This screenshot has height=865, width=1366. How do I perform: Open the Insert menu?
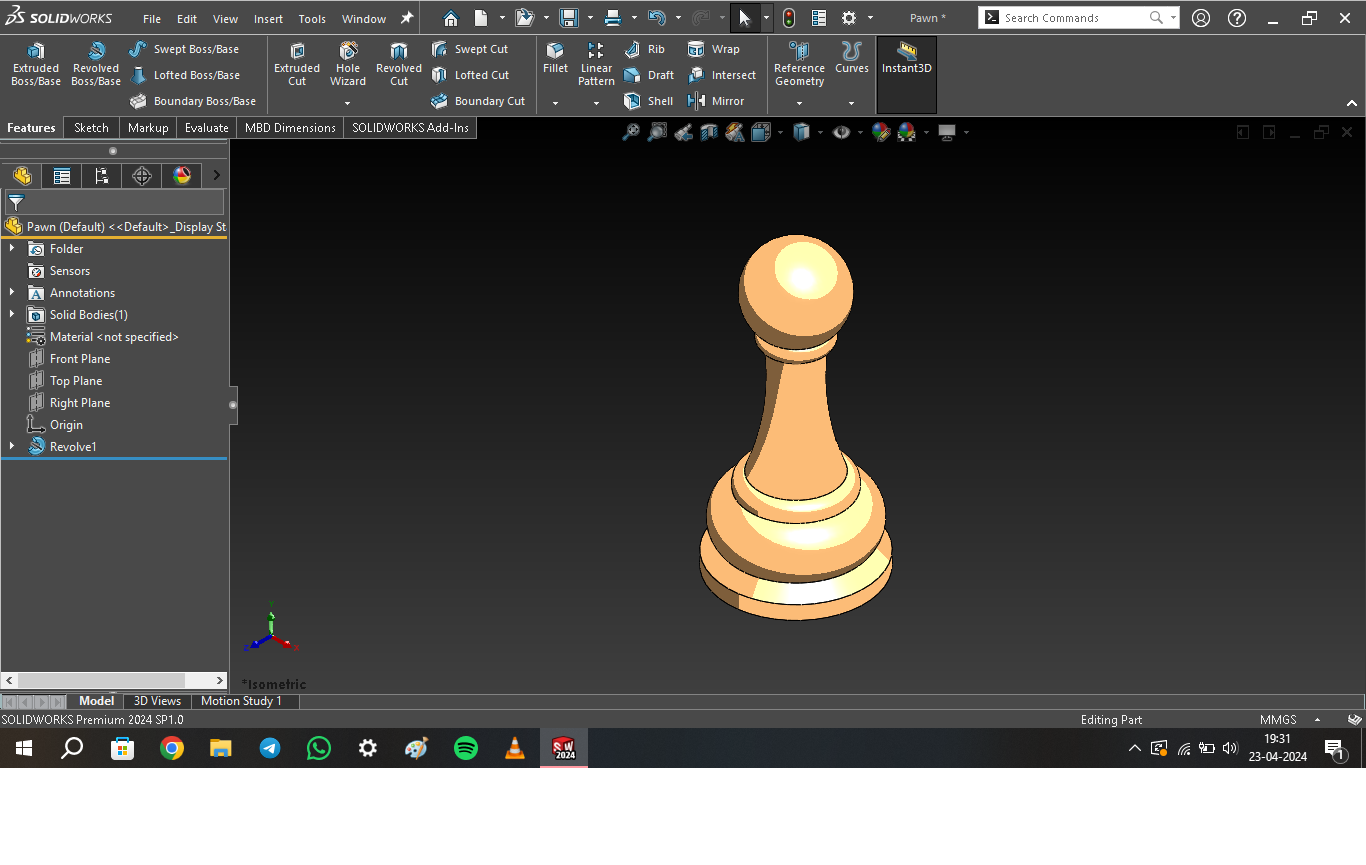[x=268, y=19]
